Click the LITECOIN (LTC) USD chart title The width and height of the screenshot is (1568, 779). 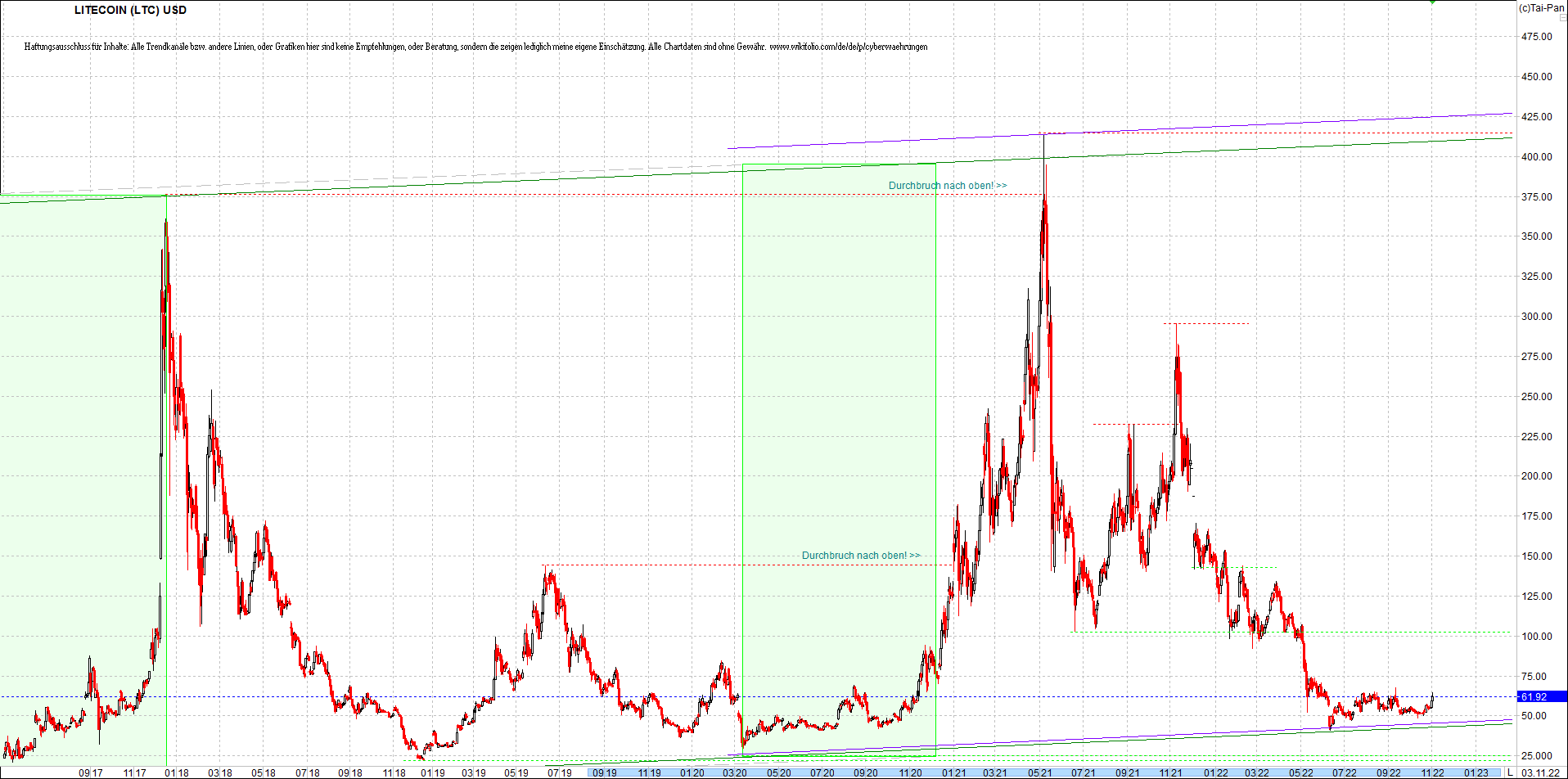coord(130,11)
